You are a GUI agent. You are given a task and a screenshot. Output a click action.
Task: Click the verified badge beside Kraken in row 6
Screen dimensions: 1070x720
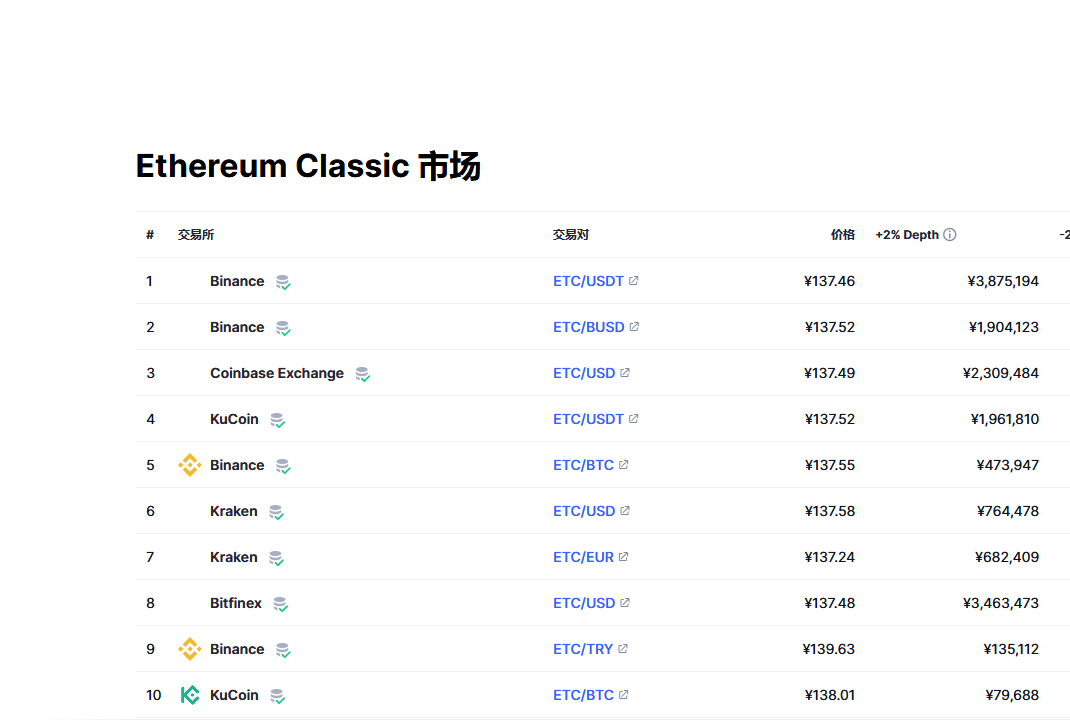(276, 512)
